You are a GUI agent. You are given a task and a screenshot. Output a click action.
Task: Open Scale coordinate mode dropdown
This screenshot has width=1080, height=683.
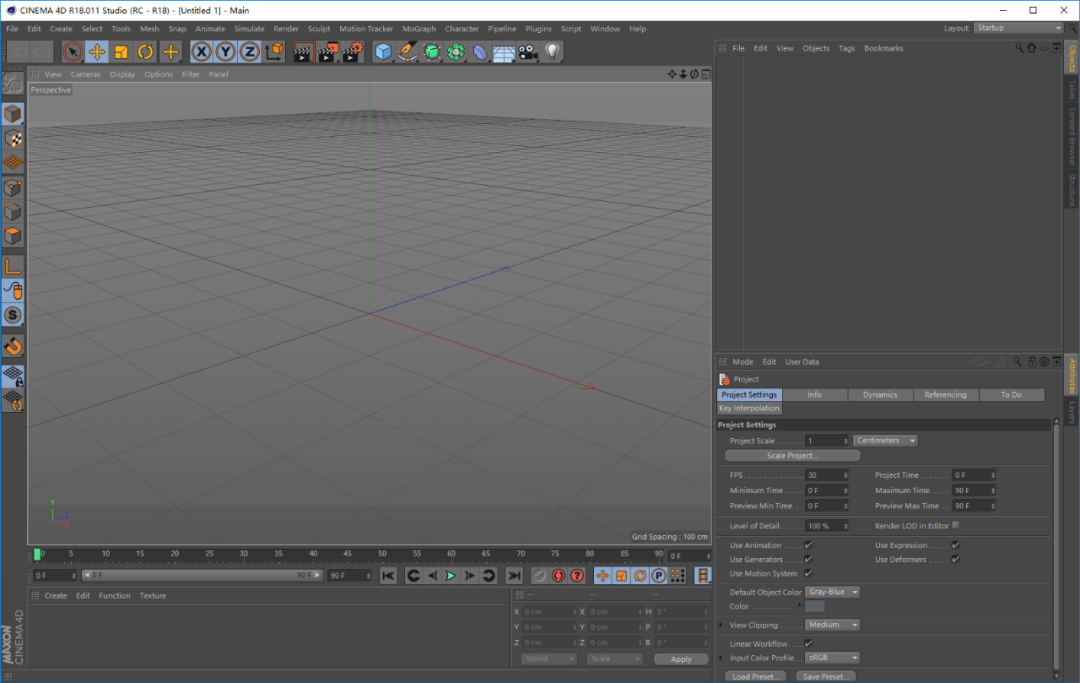pos(614,659)
